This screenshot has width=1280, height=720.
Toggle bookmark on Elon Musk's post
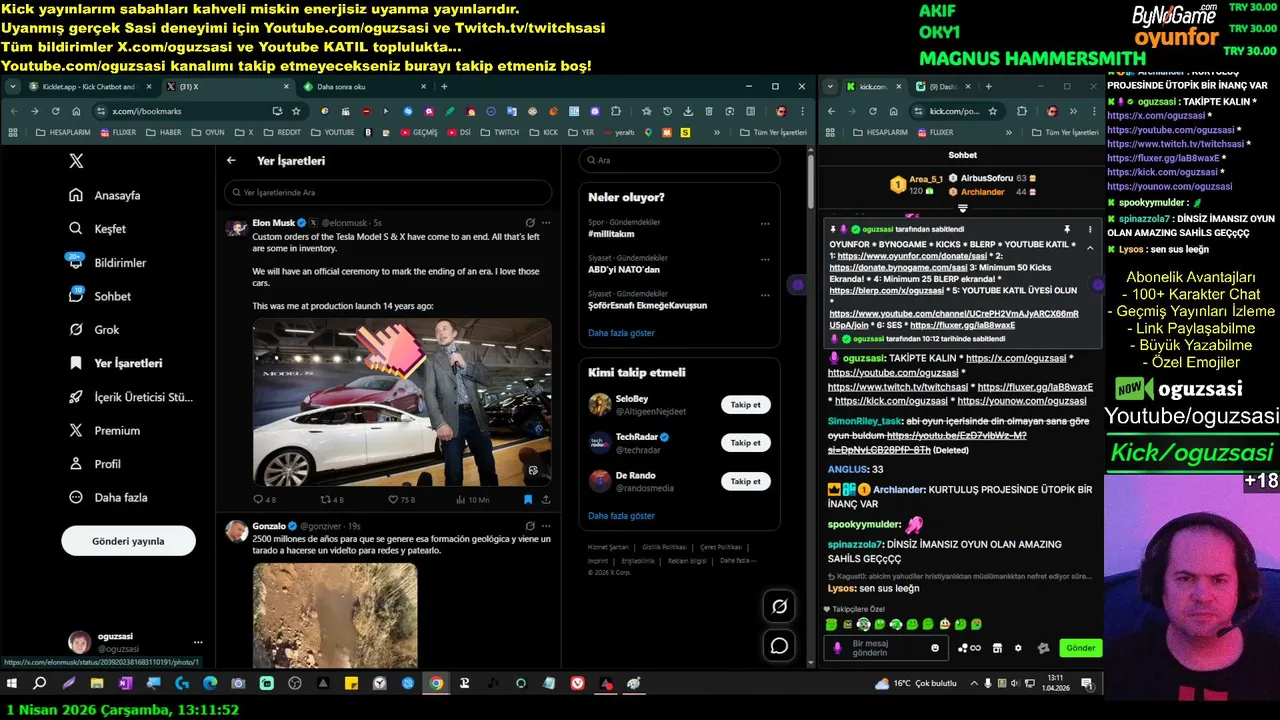[528, 499]
